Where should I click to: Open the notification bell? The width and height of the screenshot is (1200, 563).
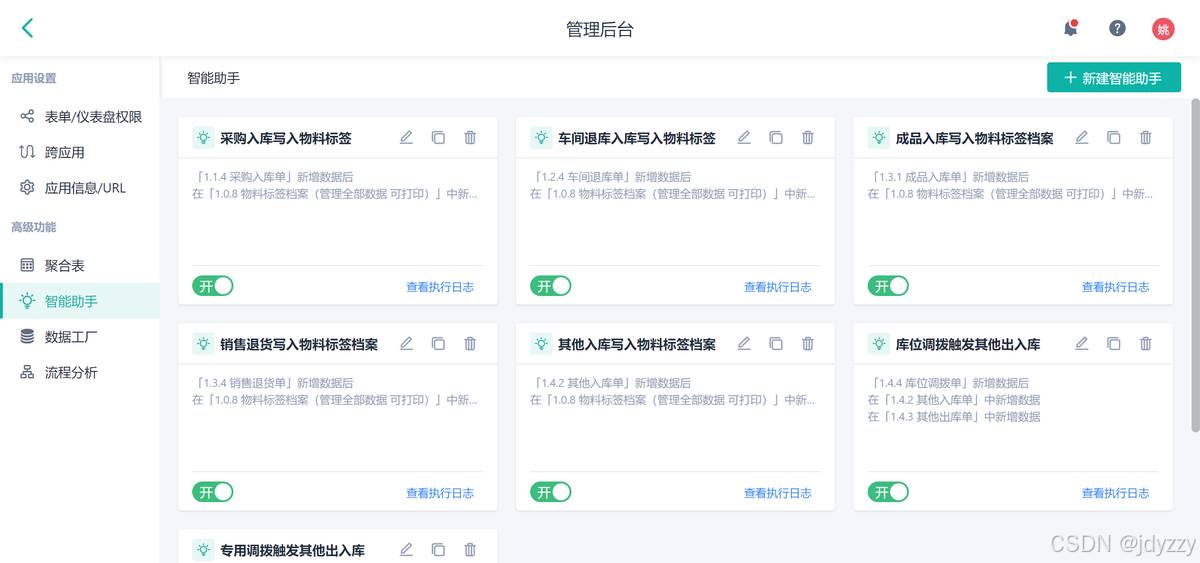click(1071, 28)
